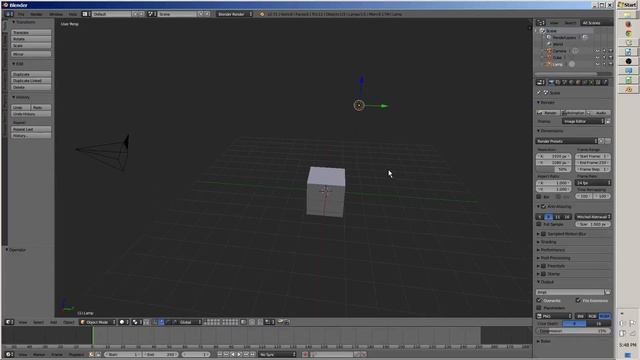Viewport: 640px width, 360px height.
Task: Open the No Sync dropdown in timeline
Action: (x=278, y=354)
